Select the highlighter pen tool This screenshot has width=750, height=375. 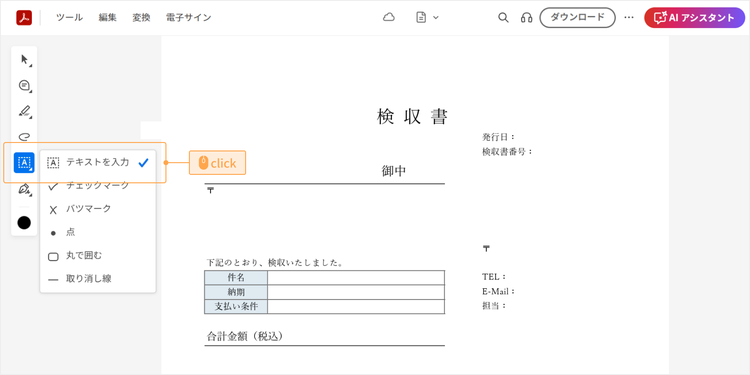point(24,111)
